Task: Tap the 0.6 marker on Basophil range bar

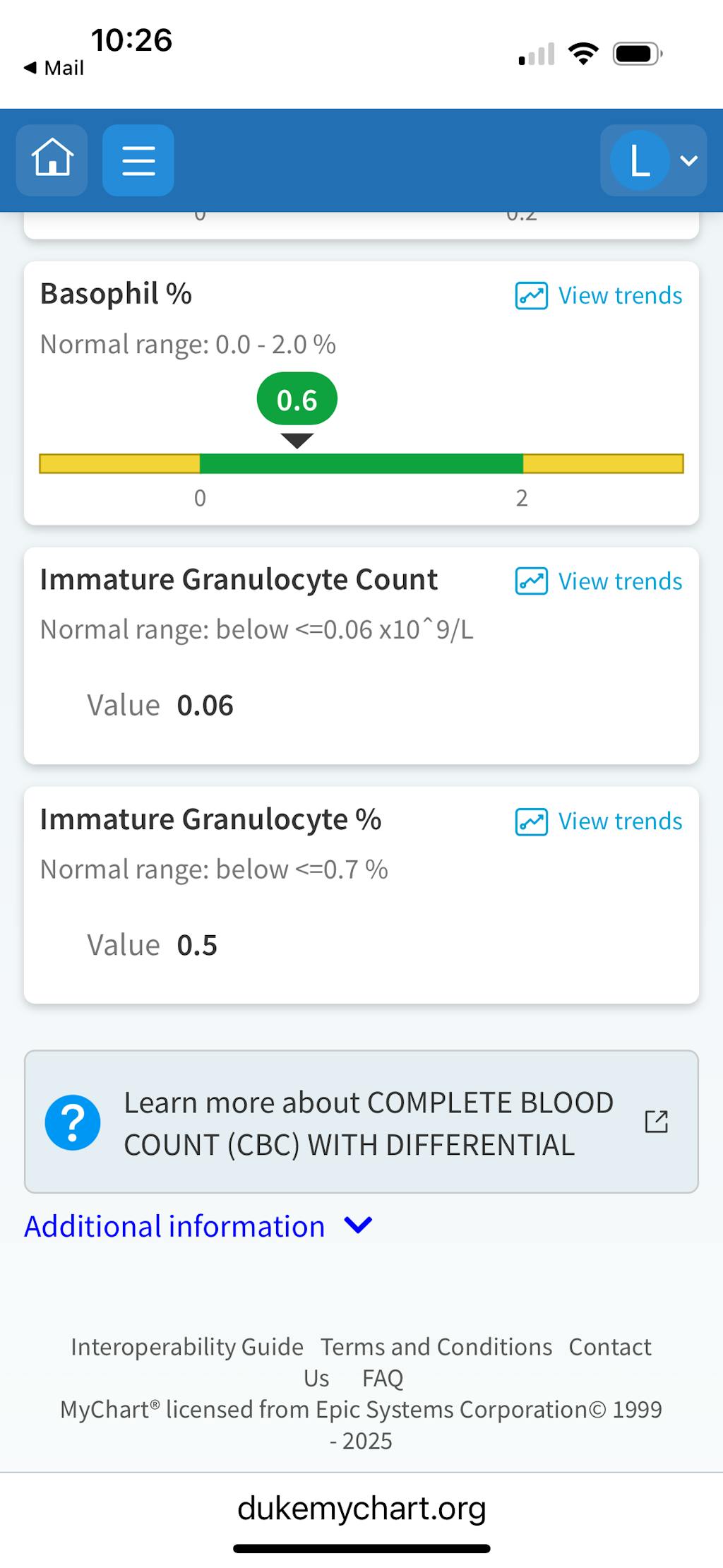Action: [297, 400]
